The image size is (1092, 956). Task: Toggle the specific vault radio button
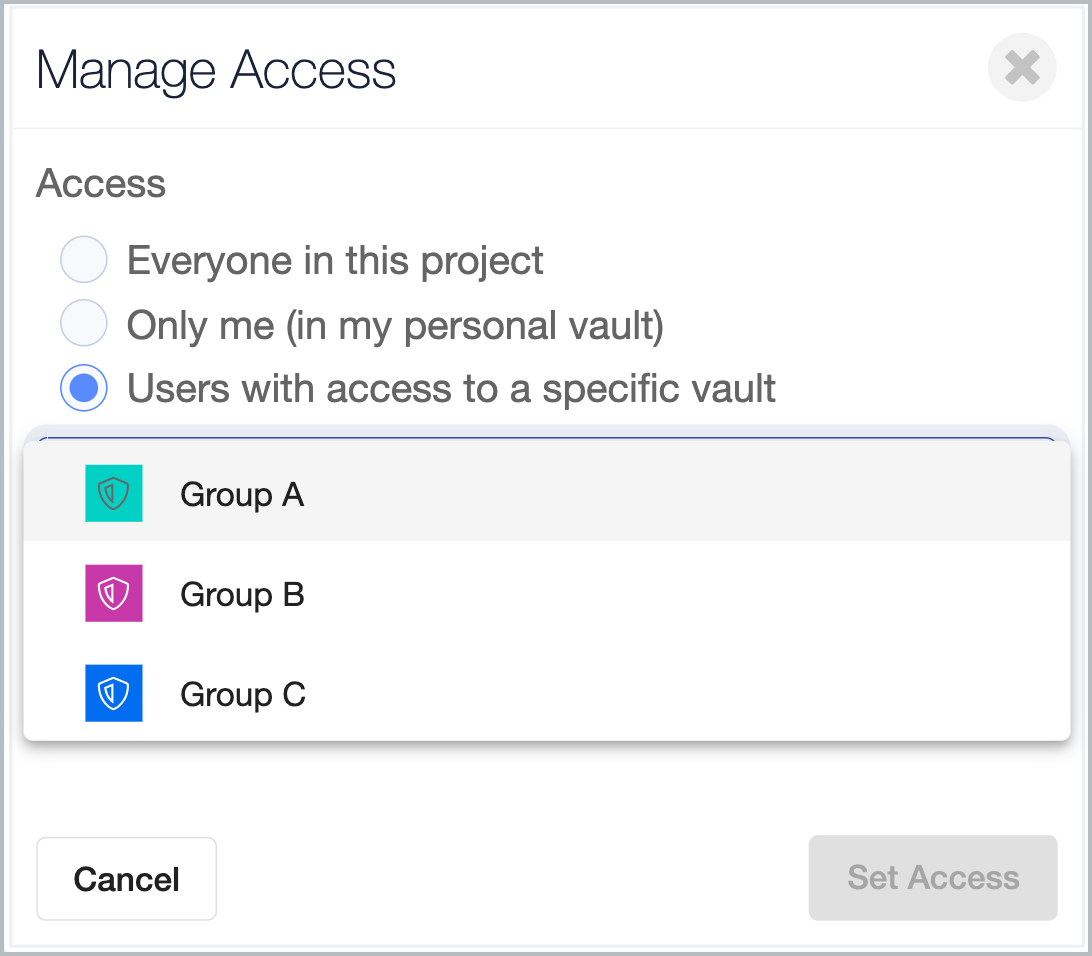point(84,388)
